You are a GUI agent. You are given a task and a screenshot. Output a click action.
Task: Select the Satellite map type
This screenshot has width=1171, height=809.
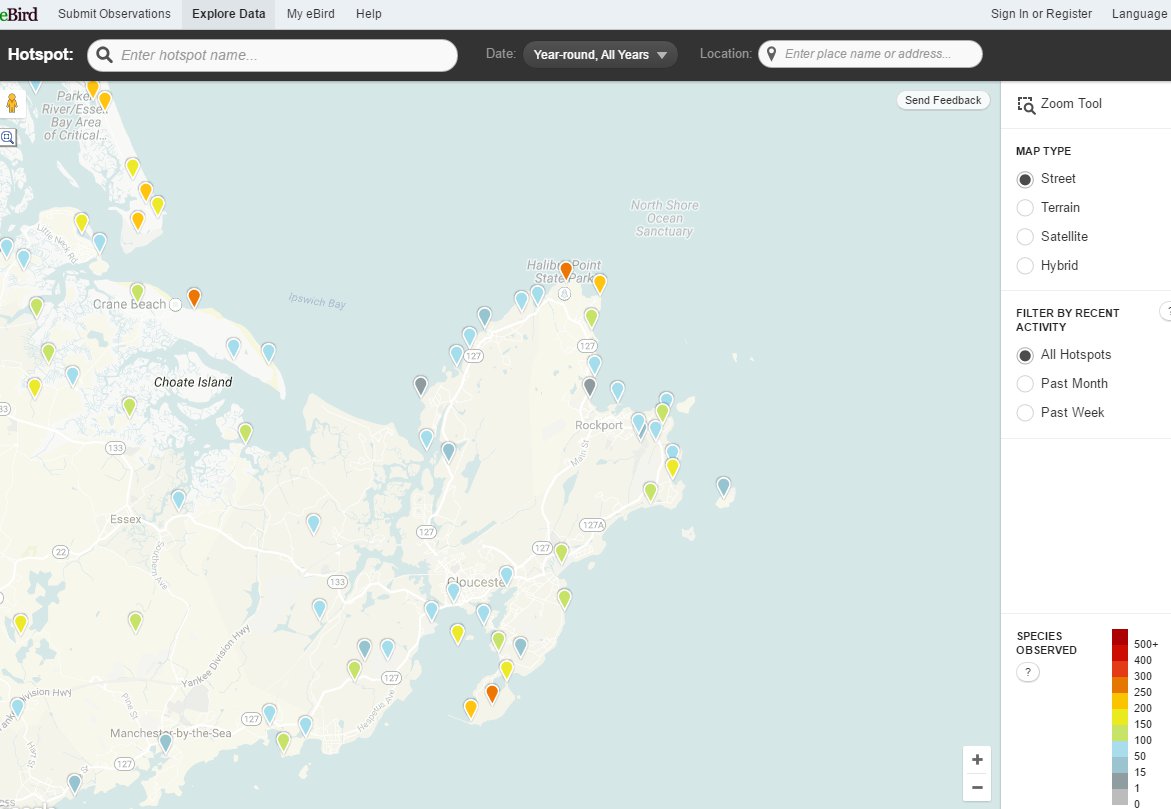tap(1025, 237)
